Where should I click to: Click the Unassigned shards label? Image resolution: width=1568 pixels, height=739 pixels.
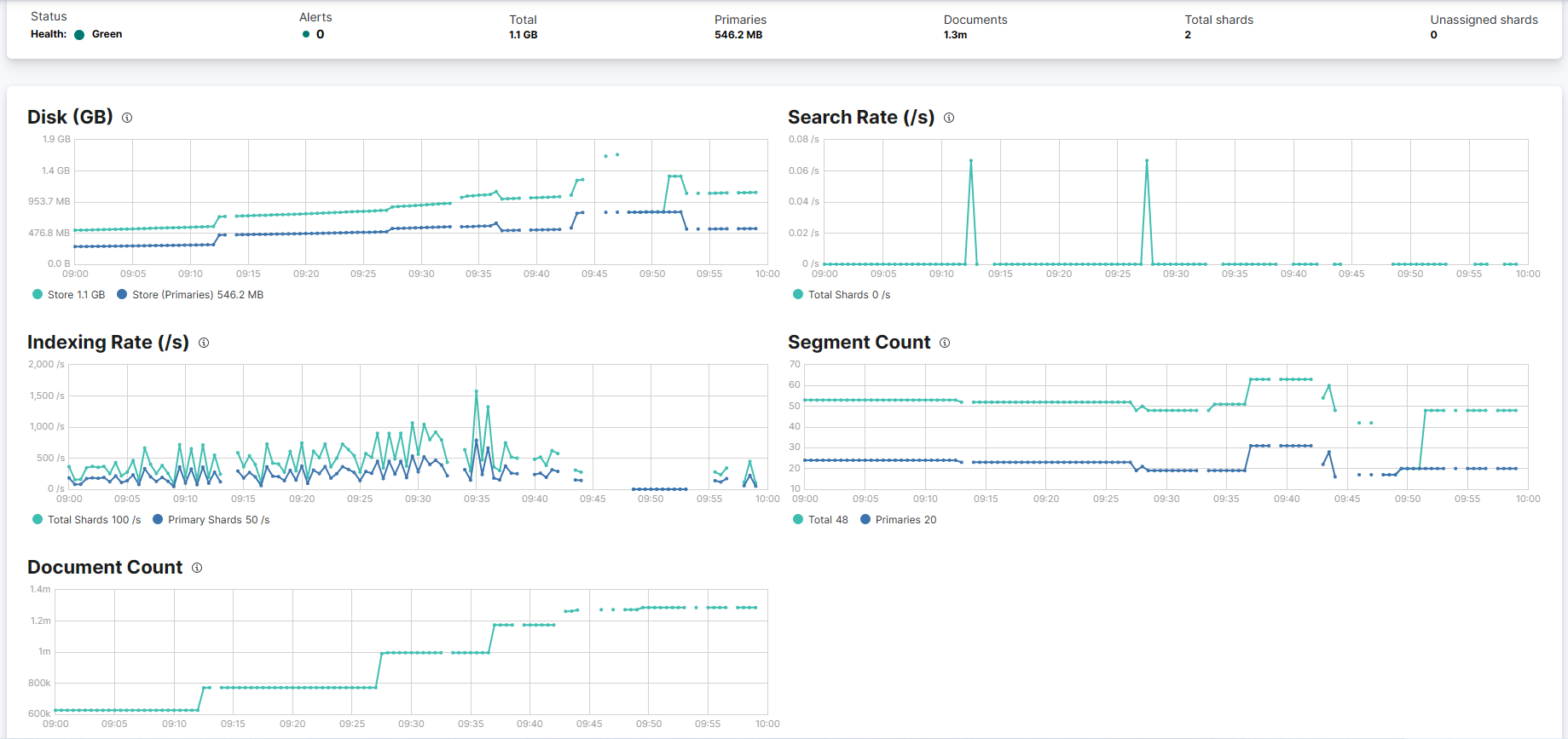[1484, 20]
